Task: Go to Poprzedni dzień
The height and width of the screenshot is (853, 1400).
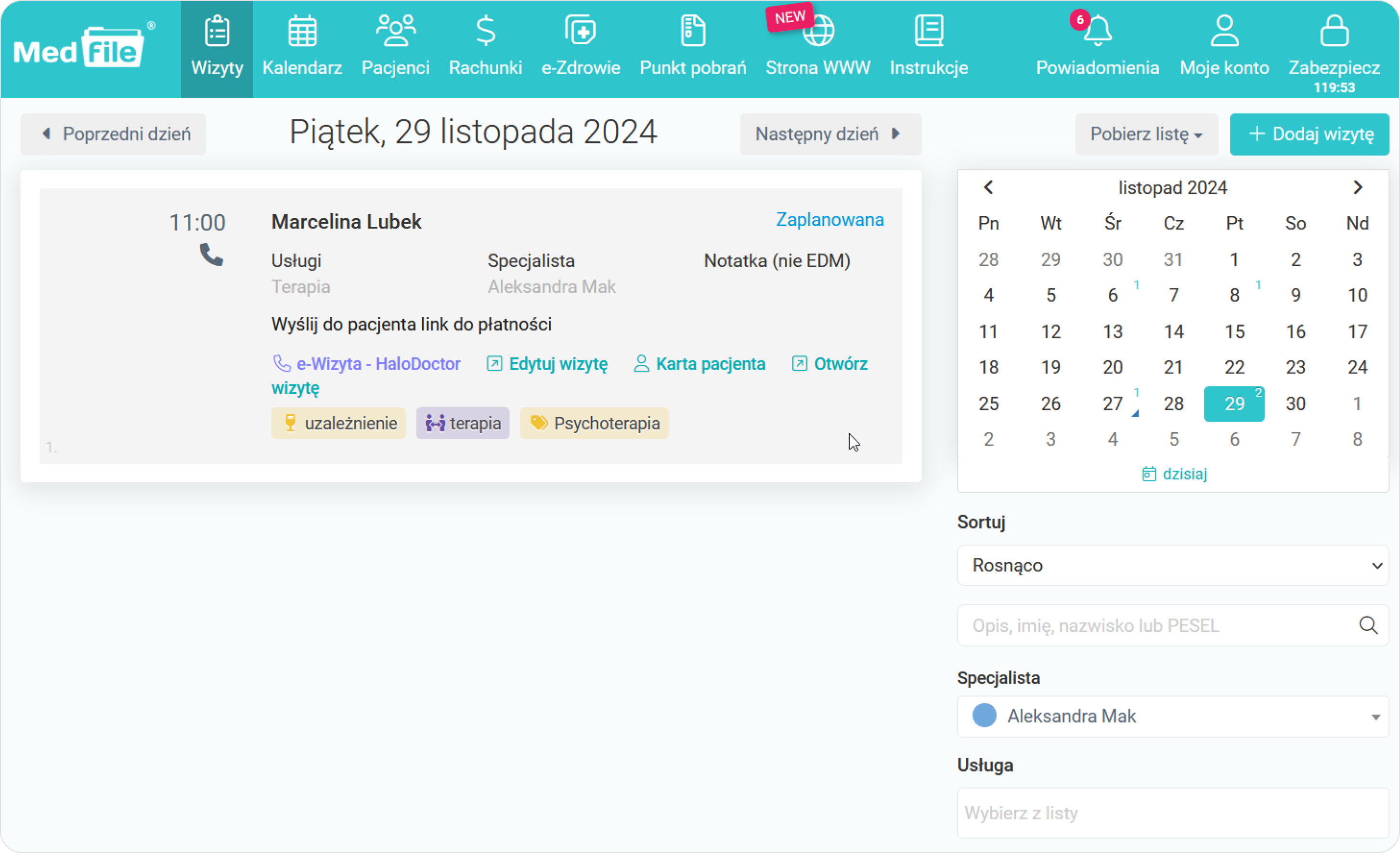Action: point(114,134)
